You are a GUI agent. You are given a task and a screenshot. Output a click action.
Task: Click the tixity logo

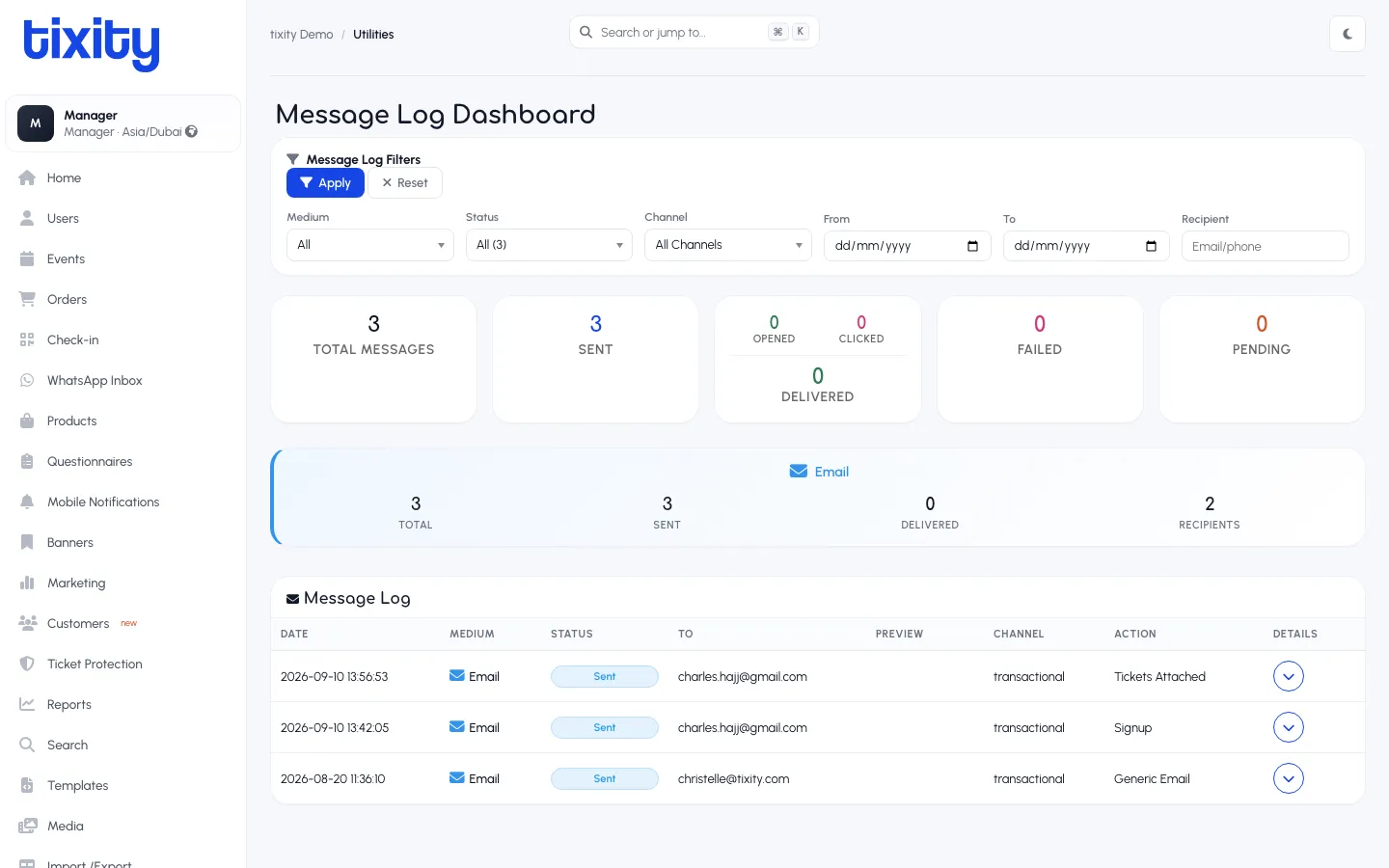pyautogui.click(x=92, y=43)
